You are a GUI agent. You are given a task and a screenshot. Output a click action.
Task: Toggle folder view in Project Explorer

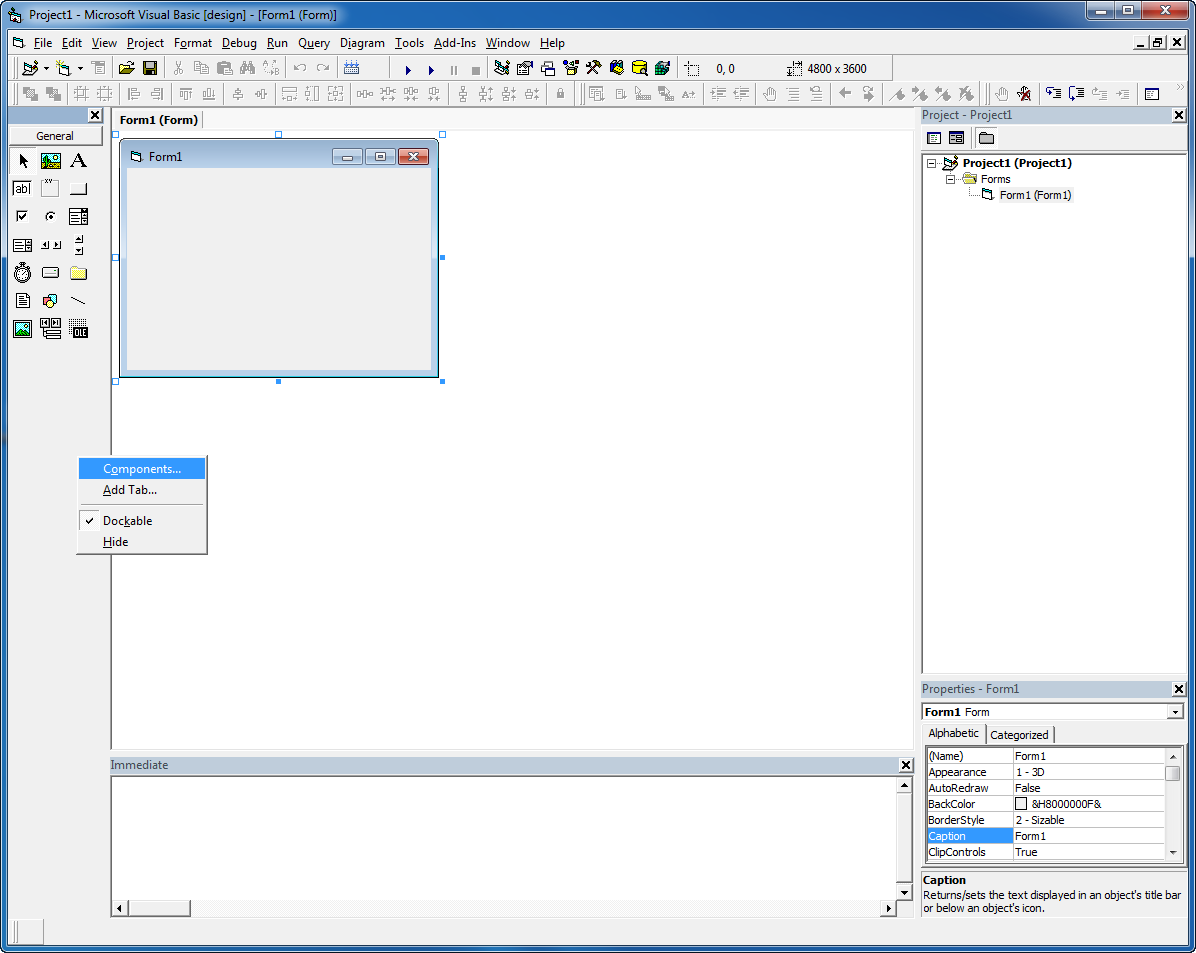click(984, 137)
